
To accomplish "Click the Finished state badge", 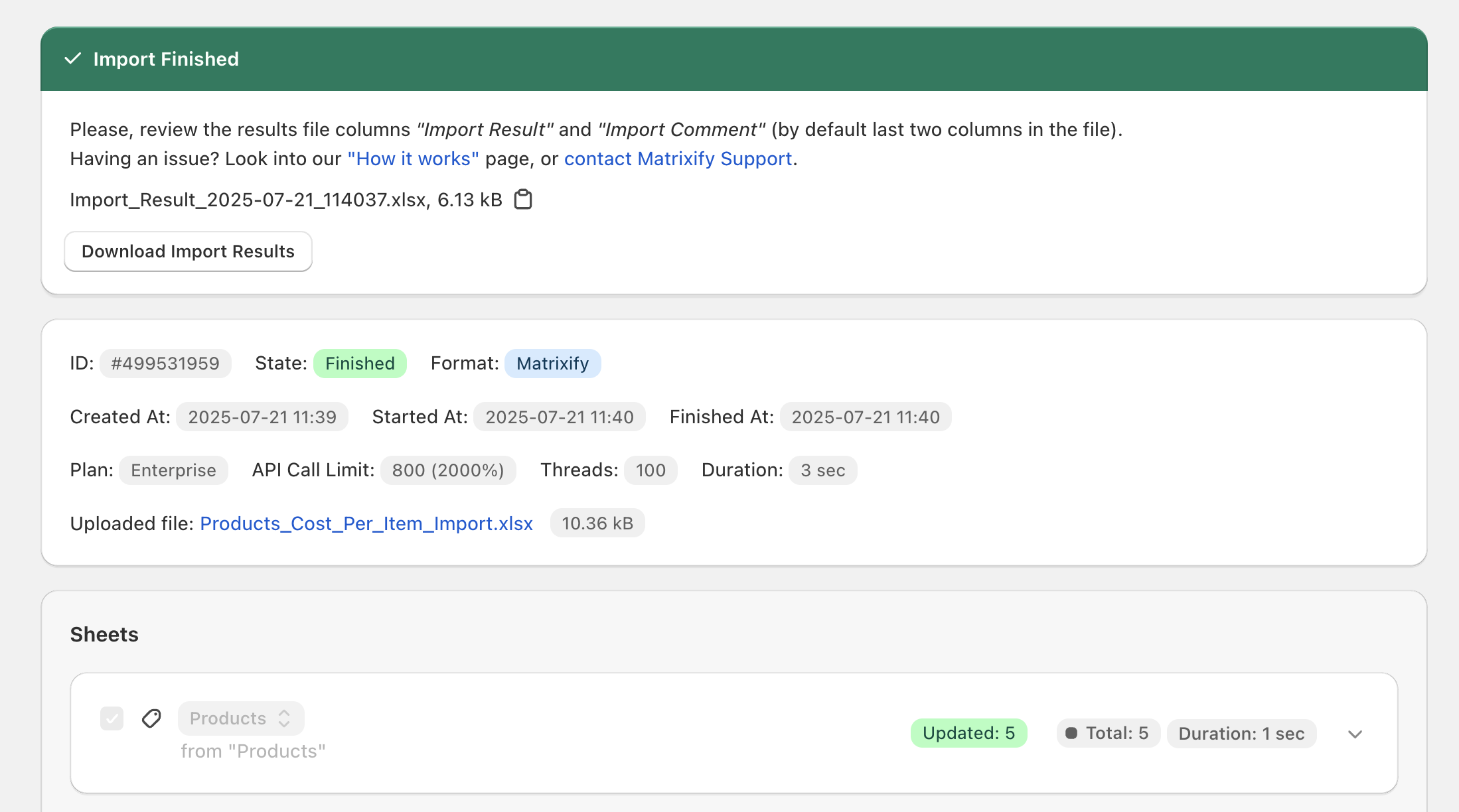I will 360,364.
